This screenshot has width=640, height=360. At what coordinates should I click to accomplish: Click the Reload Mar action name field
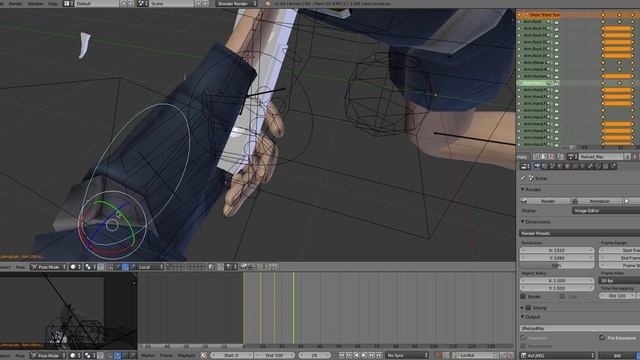[x=601, y=157]
